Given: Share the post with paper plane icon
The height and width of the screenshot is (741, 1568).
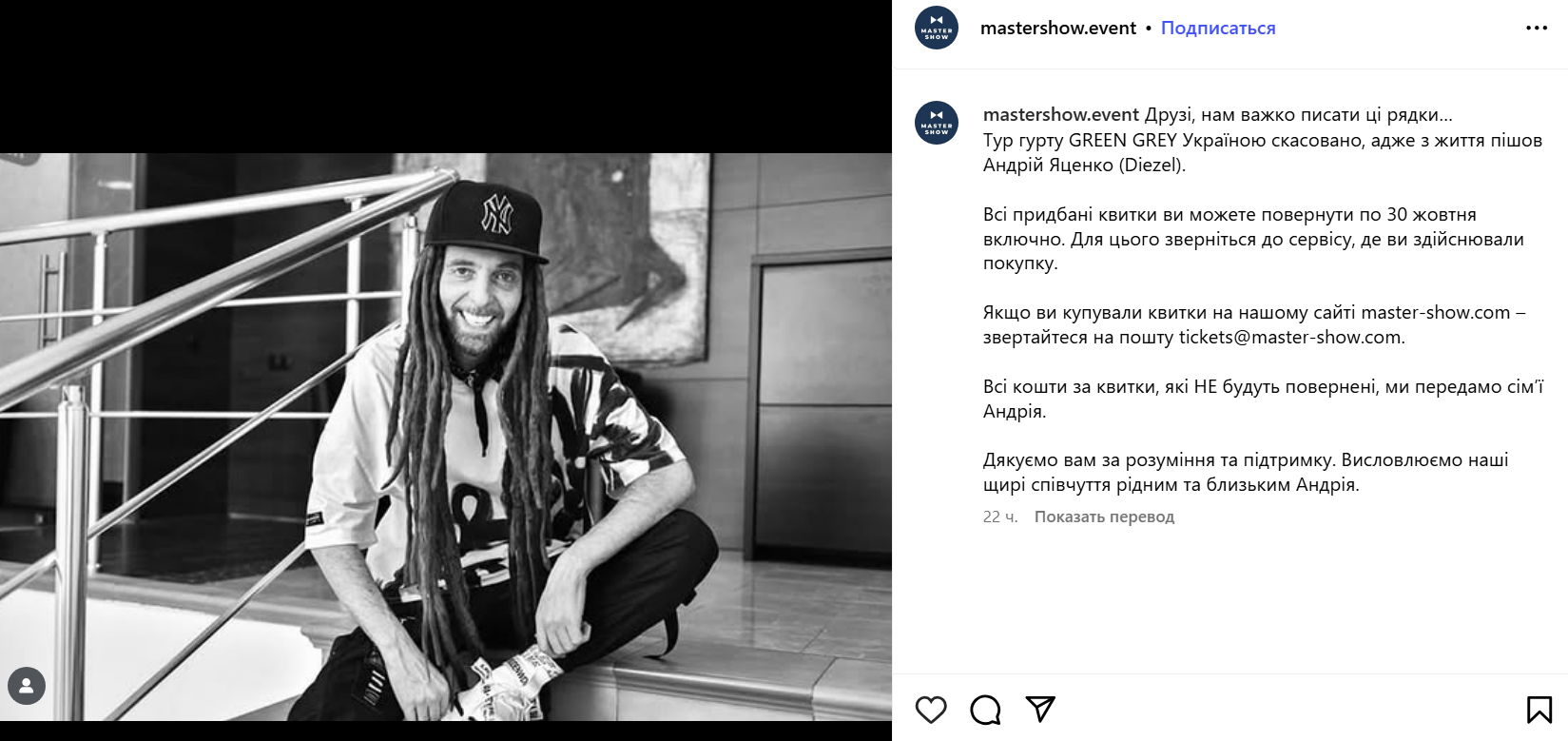Looking at the screenshot, I should click(x=1040, y=709).
